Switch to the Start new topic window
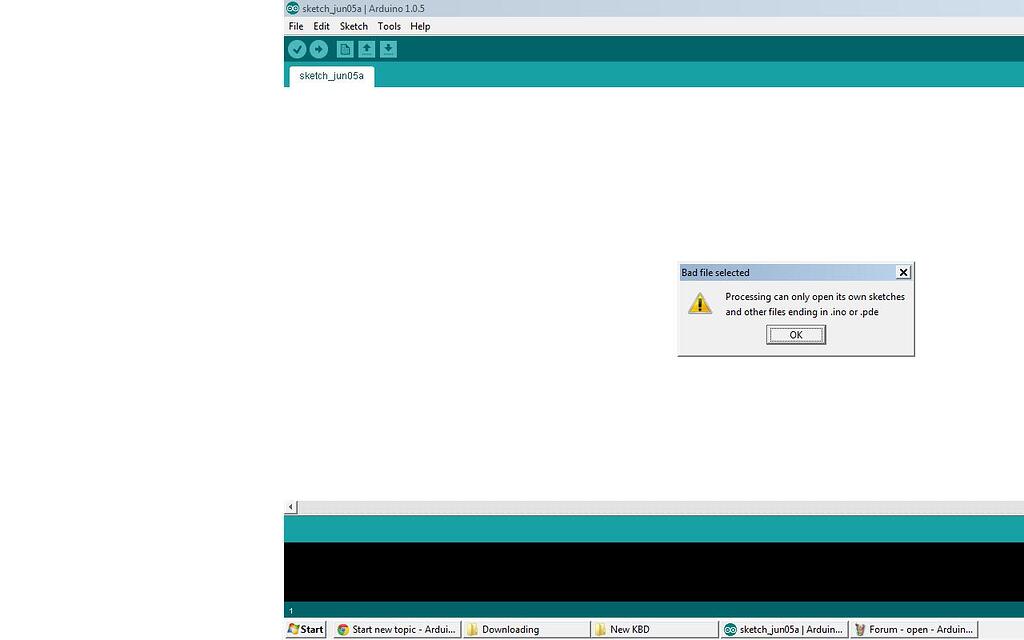 [x=396, y=629]
